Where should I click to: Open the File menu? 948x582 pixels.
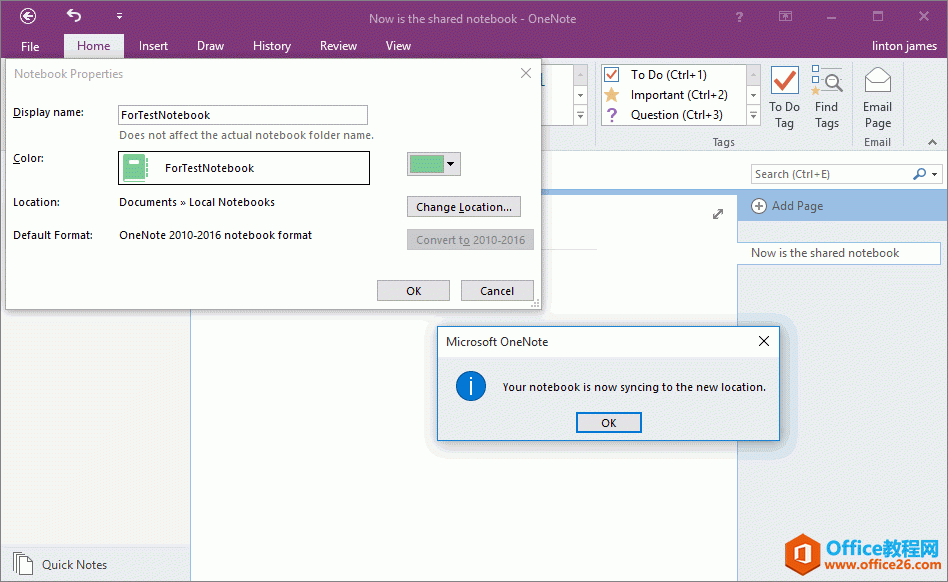tap(30, 46)
